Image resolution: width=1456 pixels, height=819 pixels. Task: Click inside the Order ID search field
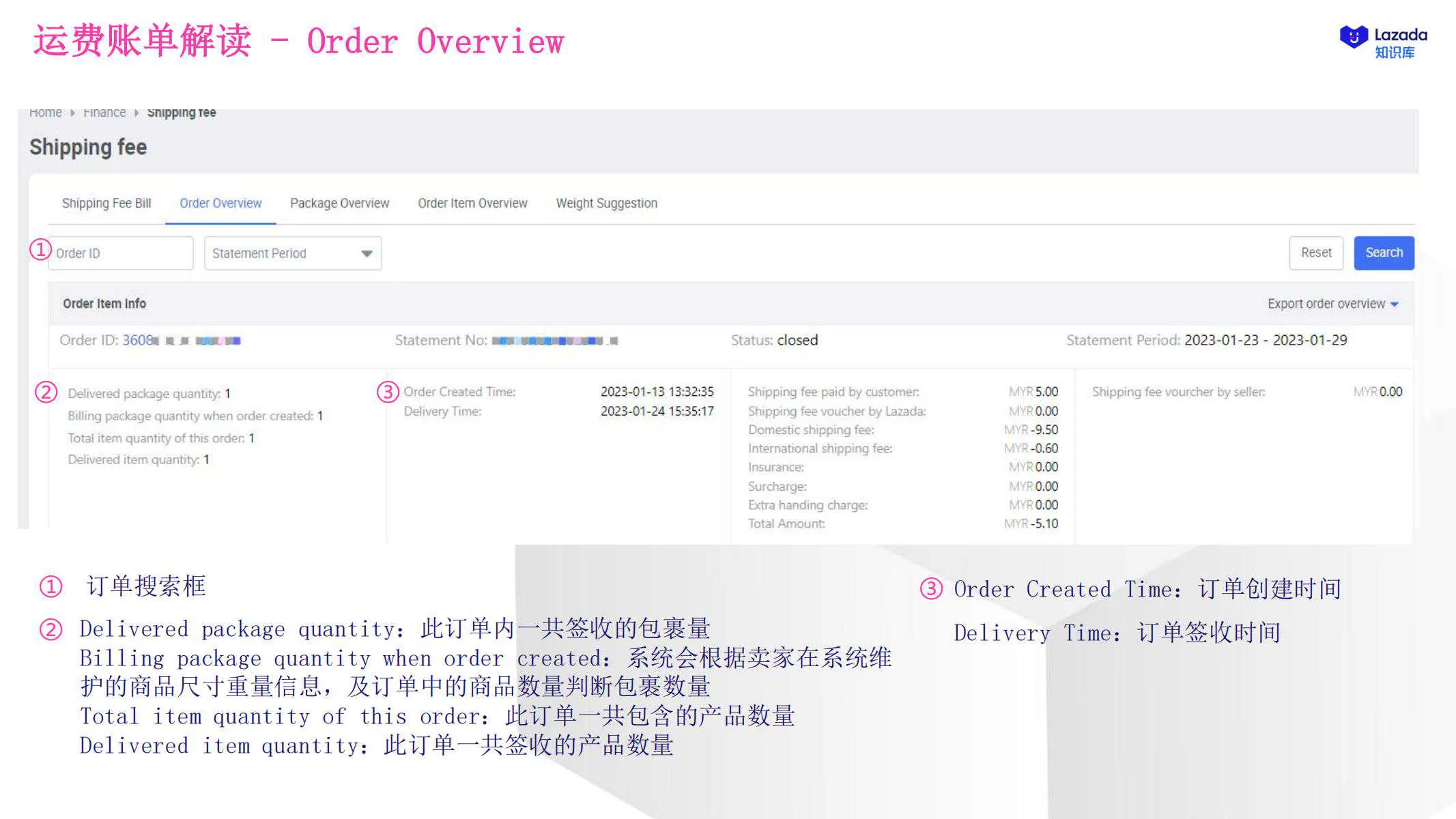119,253
